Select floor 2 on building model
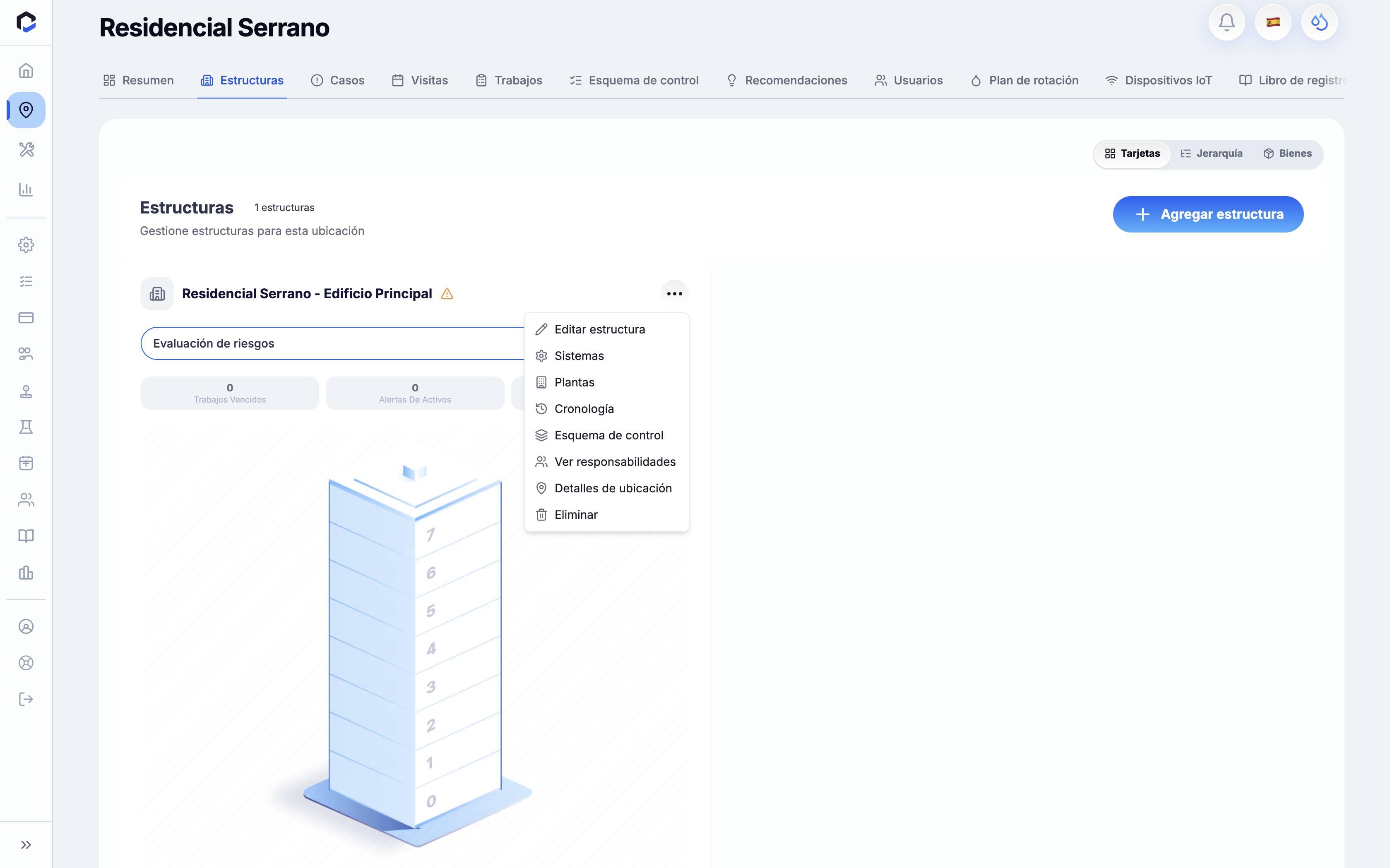The width and height of the screenshot is (1390, 868). click(x=431, y=726)
